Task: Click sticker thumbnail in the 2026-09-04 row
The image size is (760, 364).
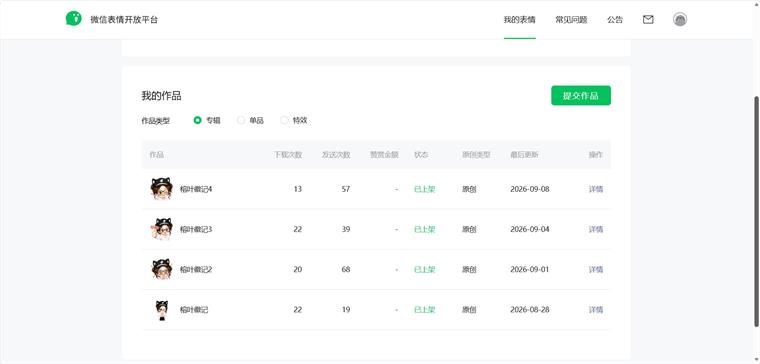Action: (x=161, y=229)
